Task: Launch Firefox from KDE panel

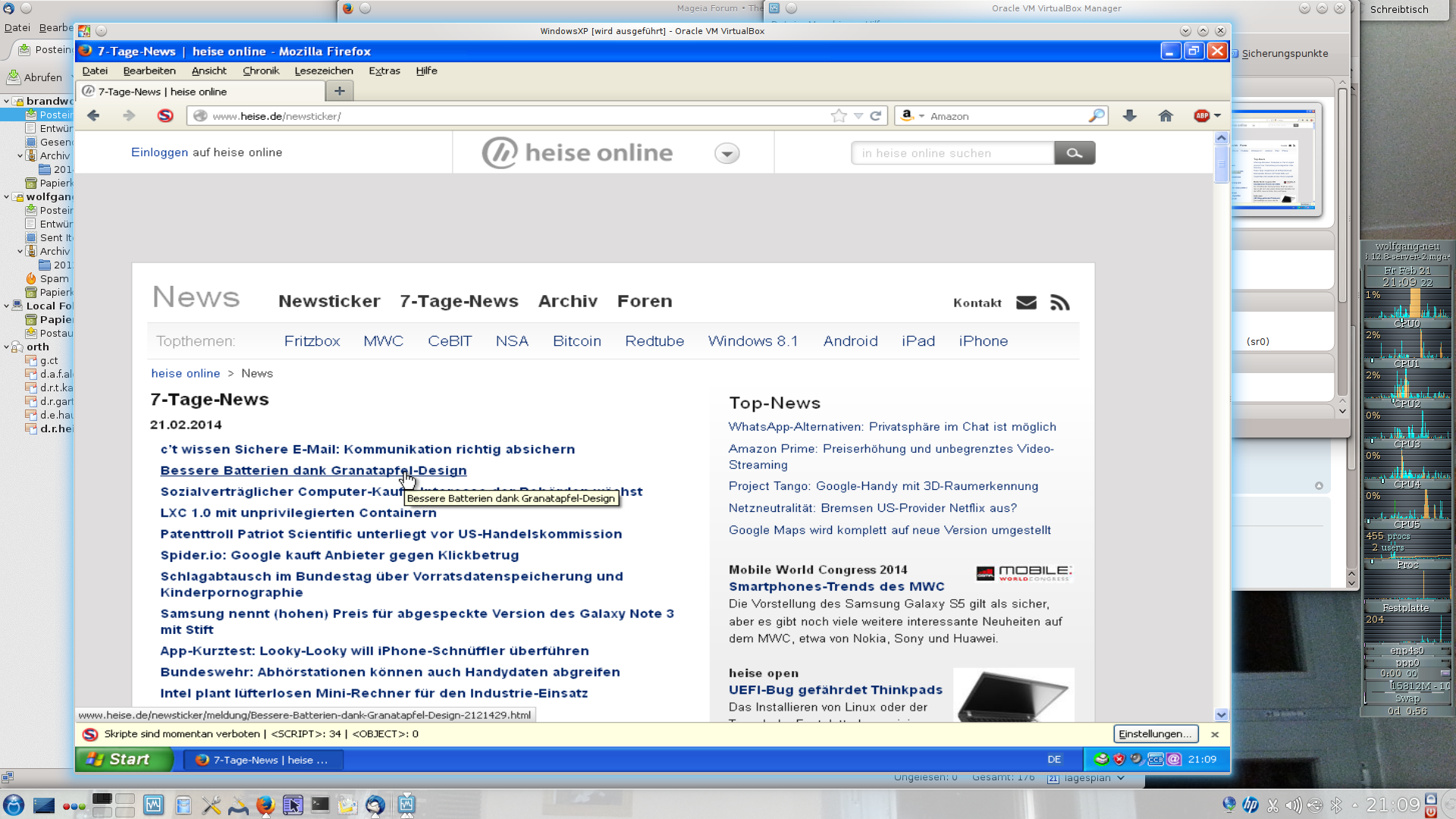Action: coord(265,805)
